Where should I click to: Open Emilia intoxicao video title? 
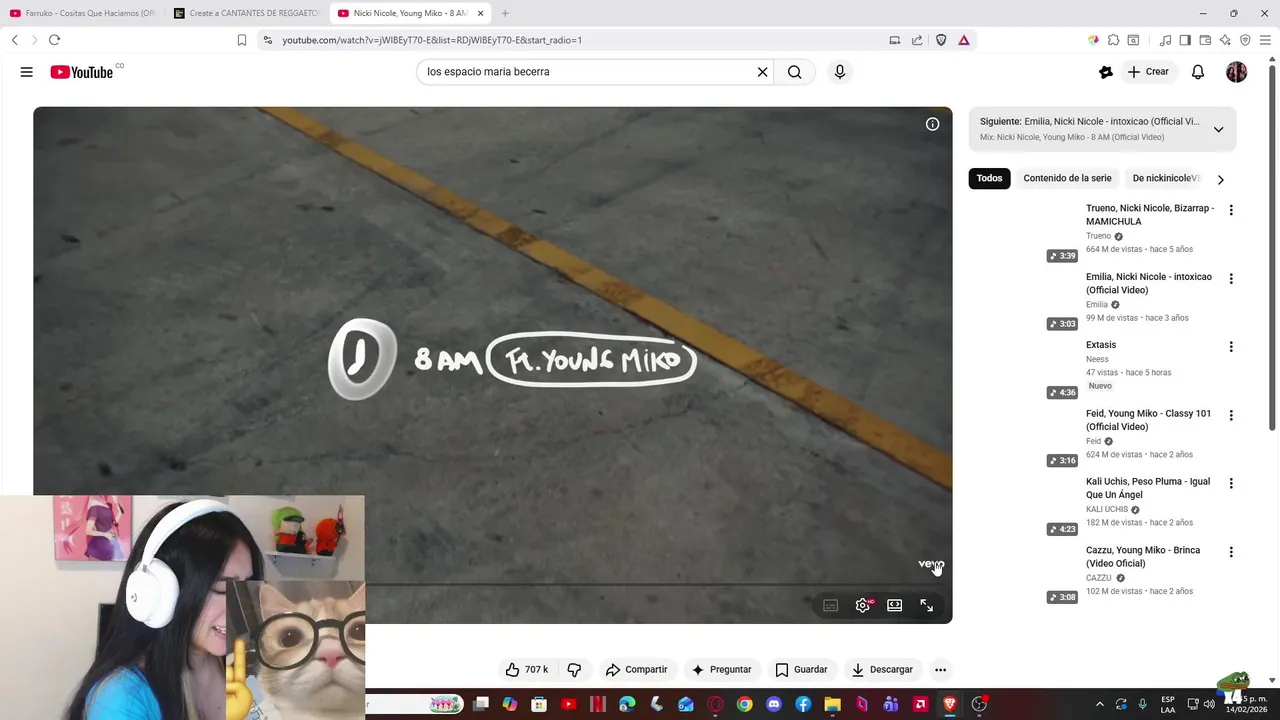(1149, 283)
